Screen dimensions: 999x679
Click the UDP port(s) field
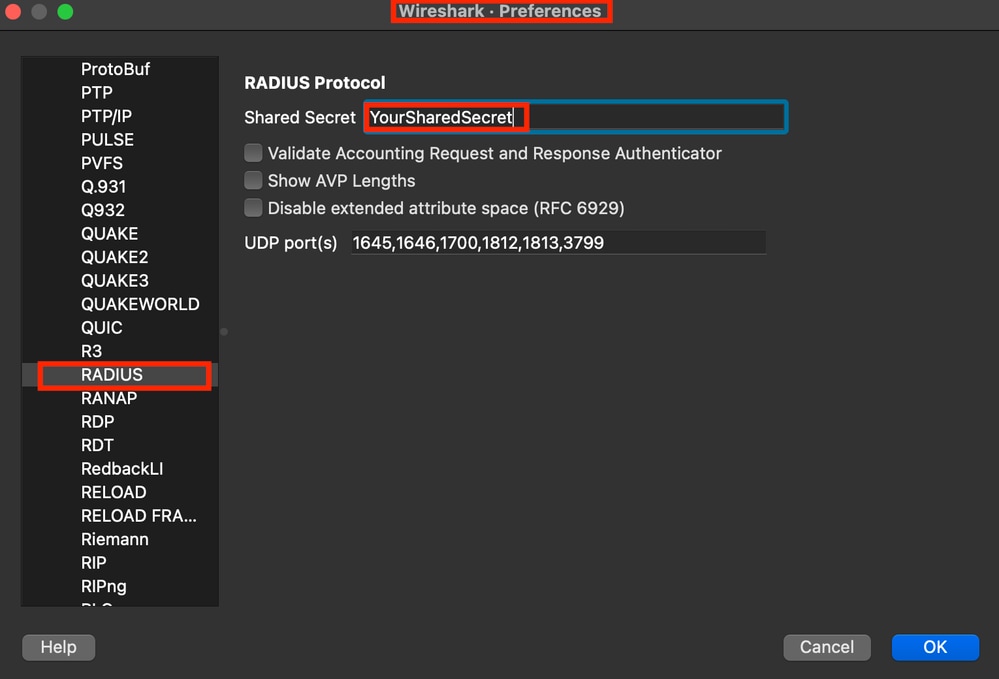[558, 243]
